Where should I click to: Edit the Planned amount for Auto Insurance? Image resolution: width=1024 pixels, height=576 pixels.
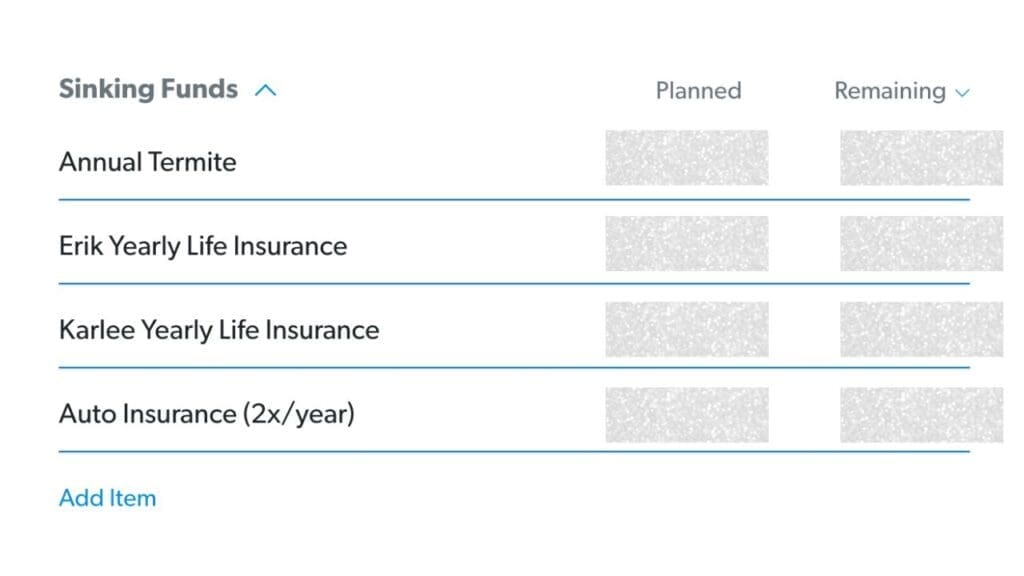point(687,415)
